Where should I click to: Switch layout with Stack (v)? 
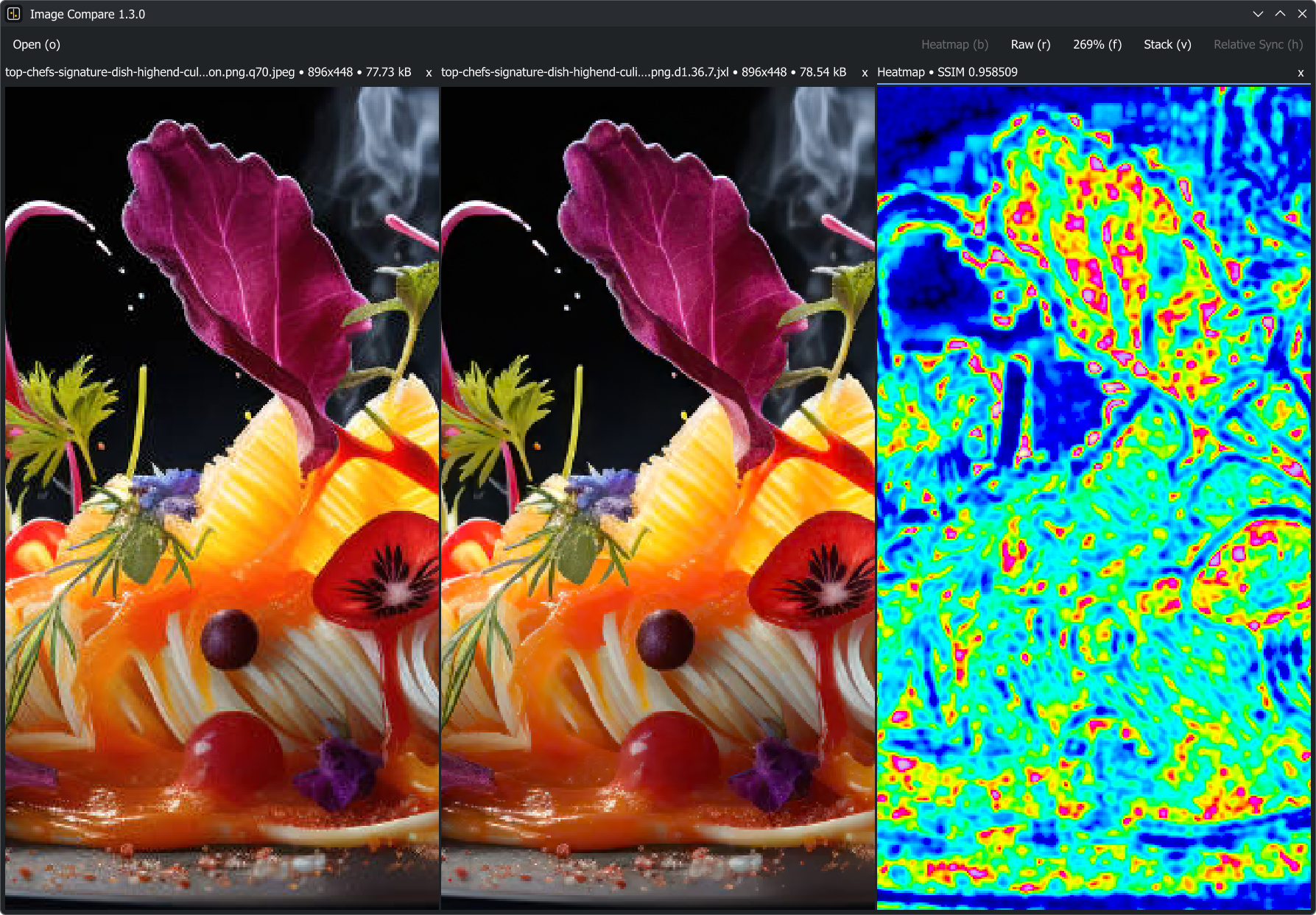(x=1167, y=44)
